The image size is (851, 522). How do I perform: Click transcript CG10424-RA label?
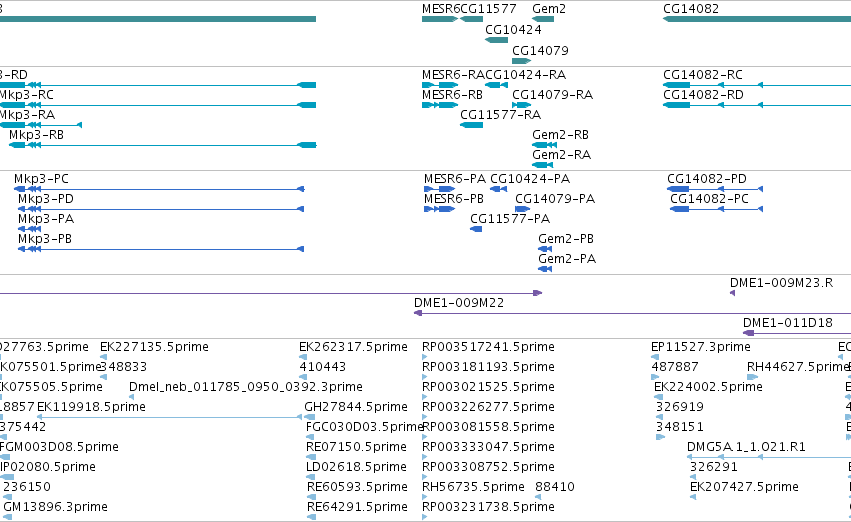[x=526, y=75]
